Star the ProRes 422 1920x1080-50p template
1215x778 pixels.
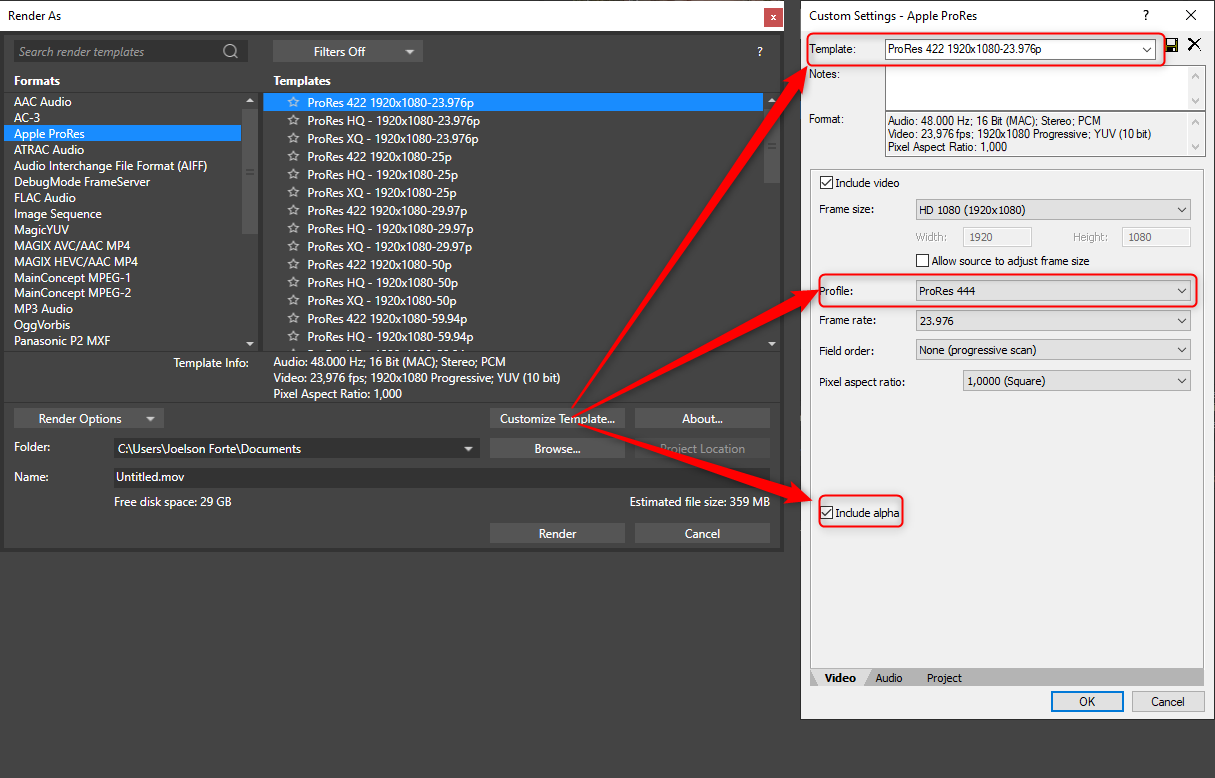(293, 265)
